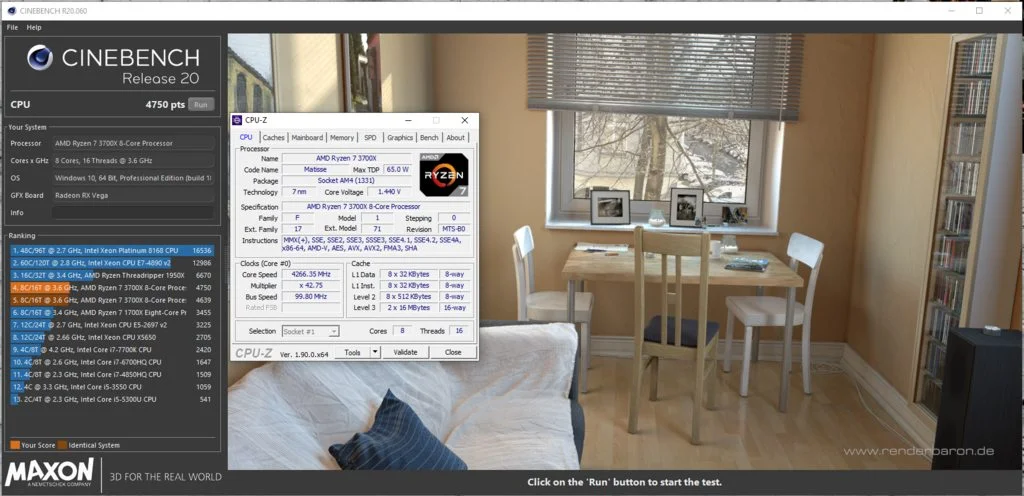Switch to the Graphics tab in CPU-Z

[x=400, y=138]
